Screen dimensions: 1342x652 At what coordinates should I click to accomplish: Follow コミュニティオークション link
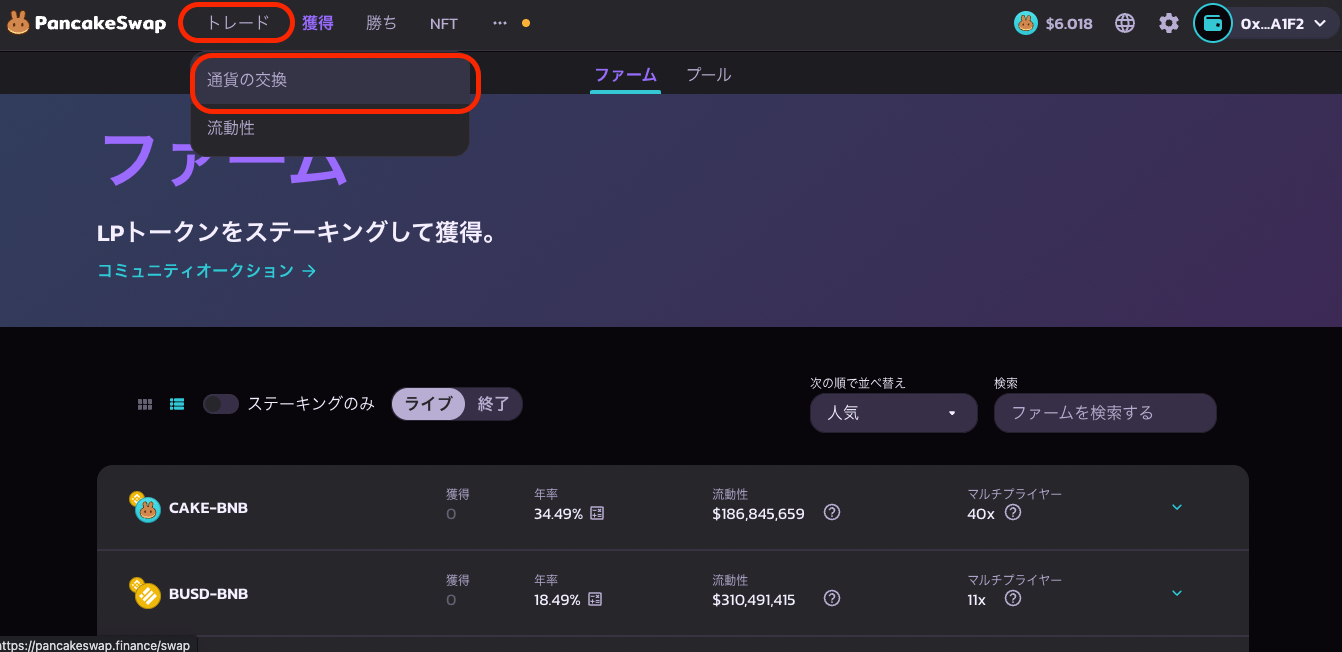207,271
